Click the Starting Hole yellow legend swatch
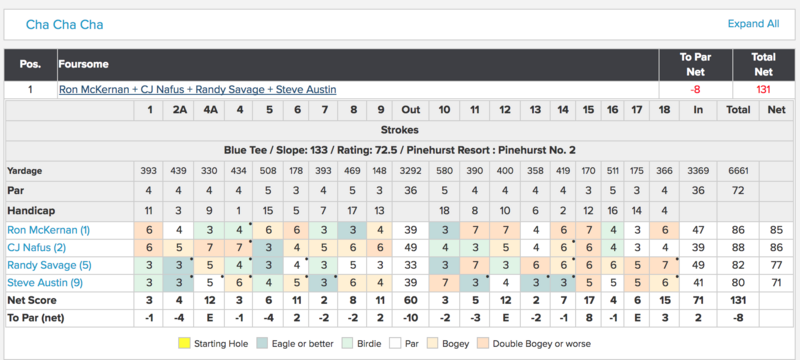 (x=184, y=343)
